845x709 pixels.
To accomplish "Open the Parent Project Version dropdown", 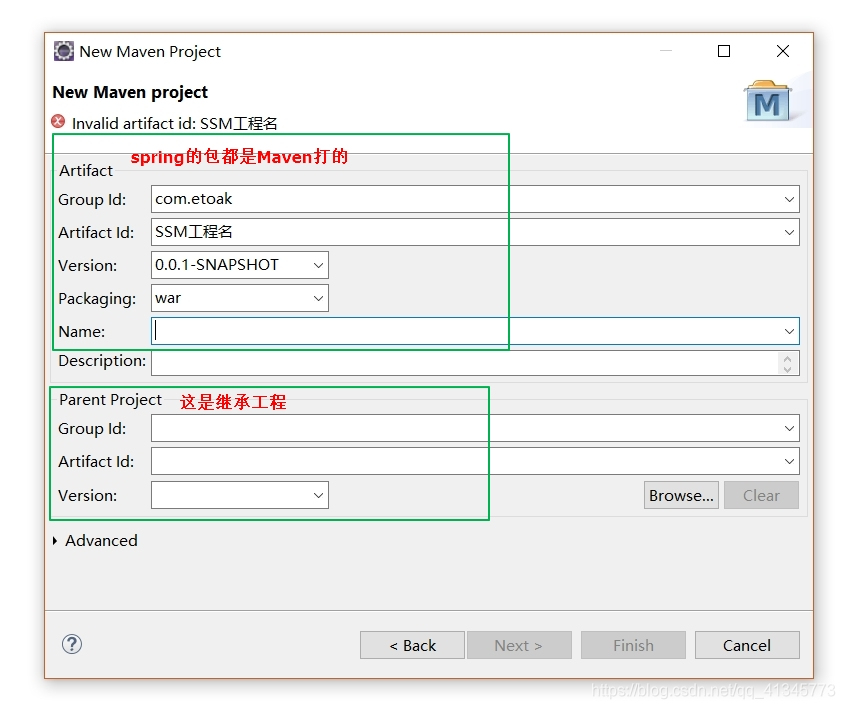I will [x=318, y=495].
